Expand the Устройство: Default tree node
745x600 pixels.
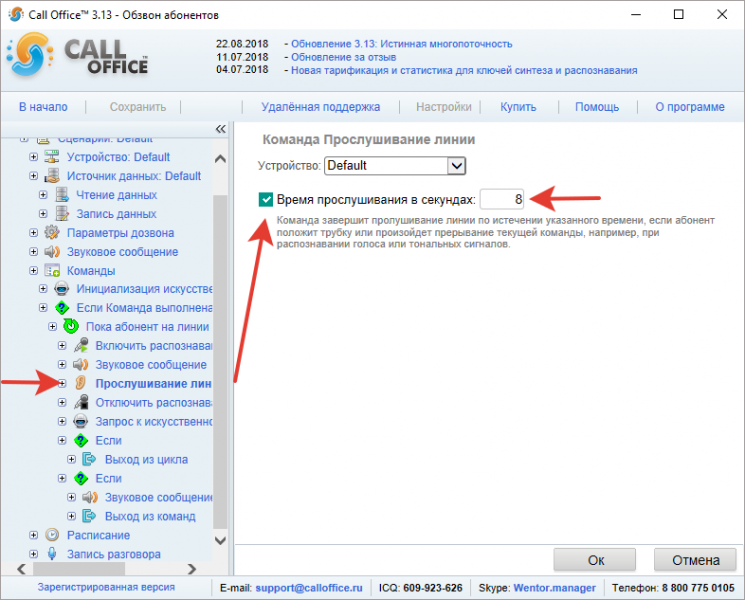(33, 157)
